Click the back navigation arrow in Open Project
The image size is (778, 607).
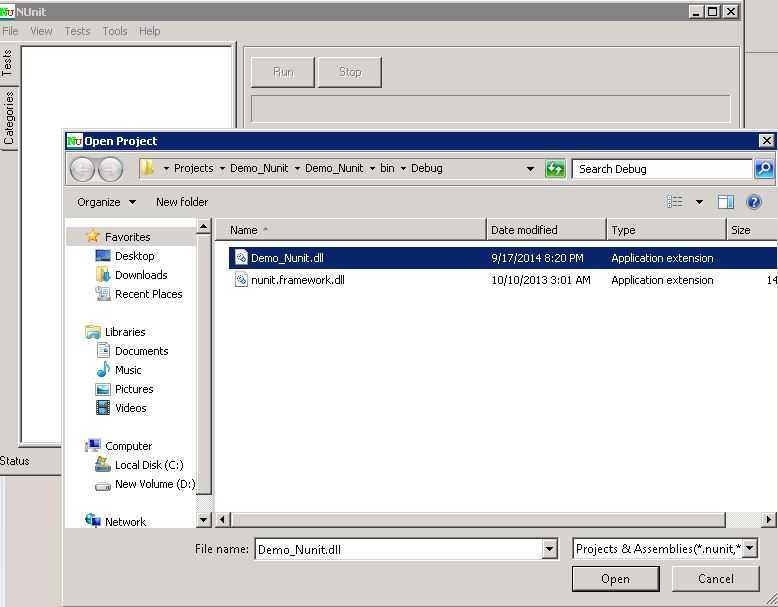coord(82,169)
